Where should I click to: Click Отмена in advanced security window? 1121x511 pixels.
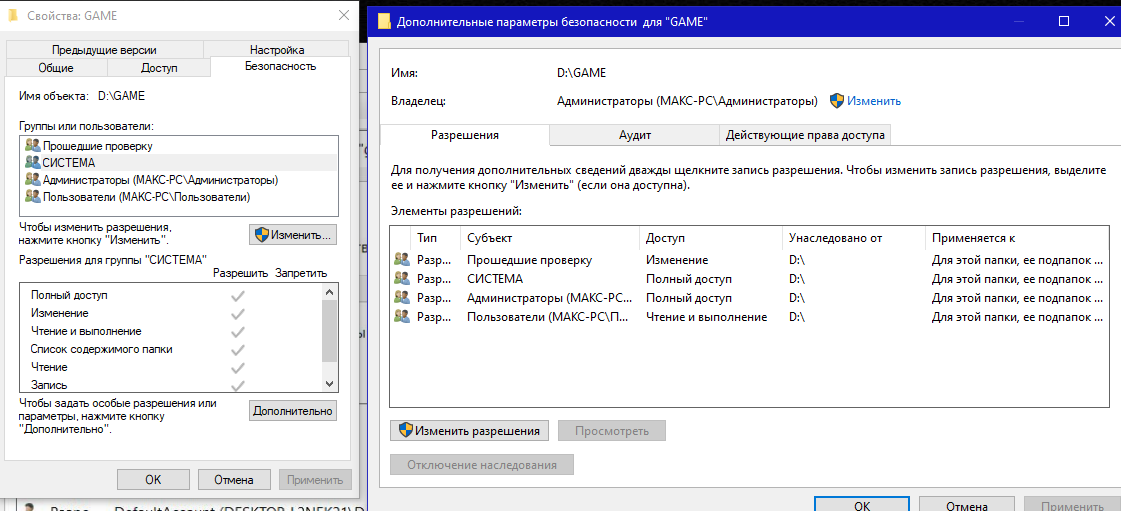[x=967, y=505]
